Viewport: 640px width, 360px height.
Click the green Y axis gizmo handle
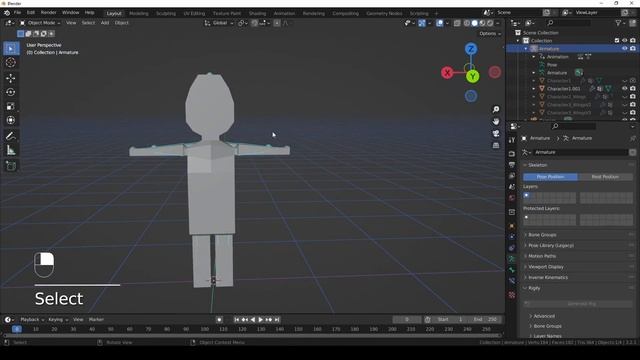[x=472, y=76]
